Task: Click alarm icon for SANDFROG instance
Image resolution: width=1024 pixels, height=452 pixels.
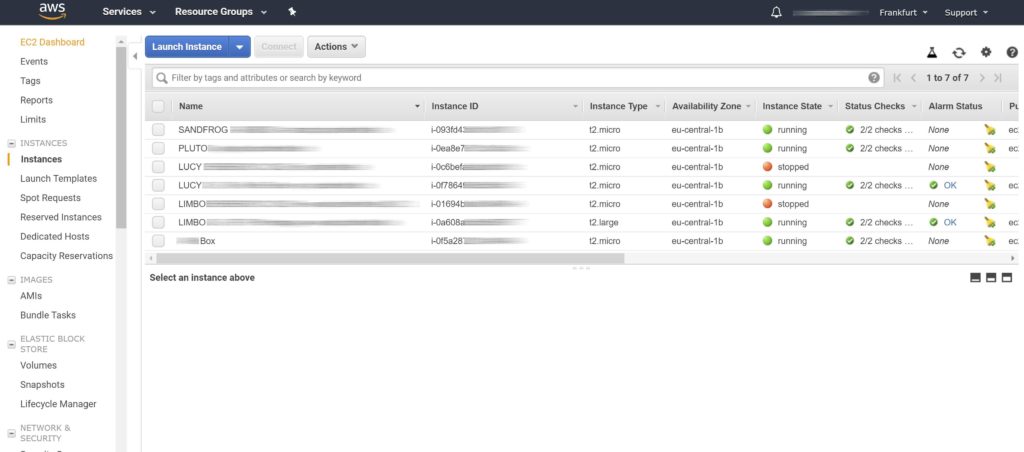Action: pos(990,130)
